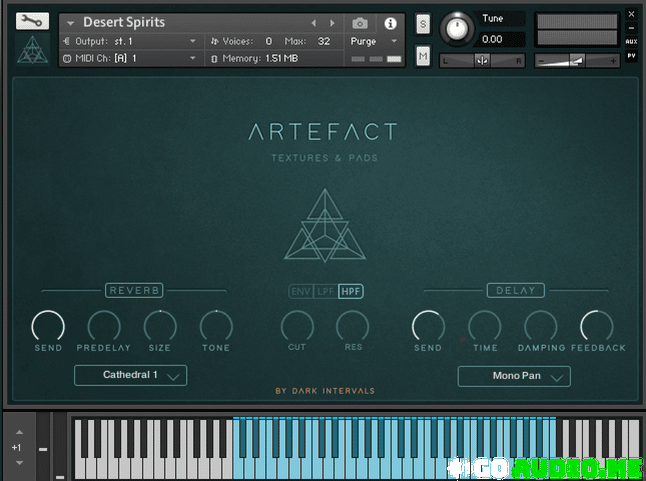Raise keyboard octave with up arrow
Screen dimensions: 646x481
(x=17, y=433)
